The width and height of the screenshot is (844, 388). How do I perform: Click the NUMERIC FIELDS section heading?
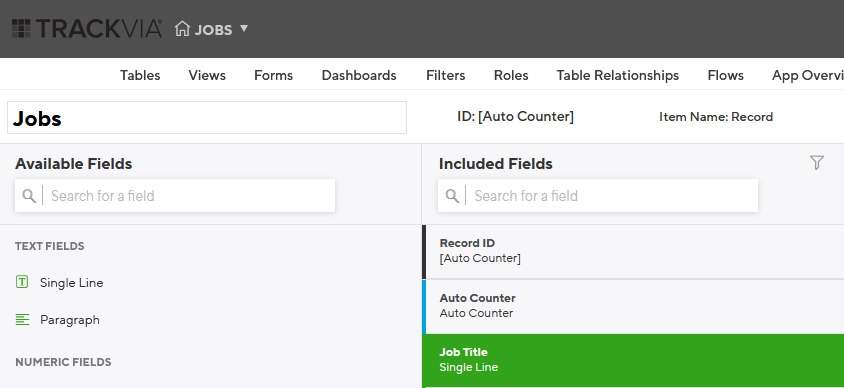click(x=63, y=362)
